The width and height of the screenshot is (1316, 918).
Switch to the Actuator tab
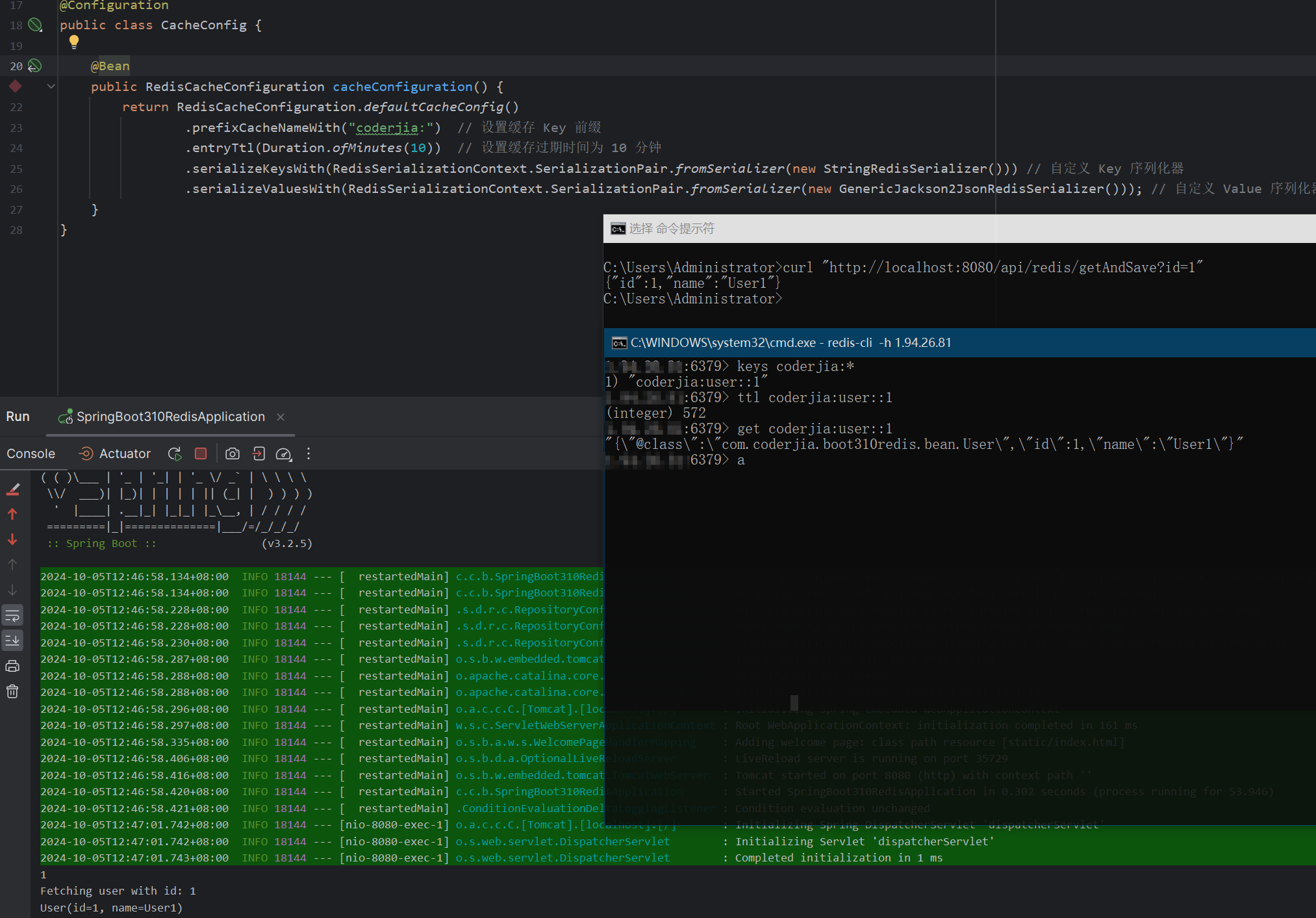pos(115,454)
